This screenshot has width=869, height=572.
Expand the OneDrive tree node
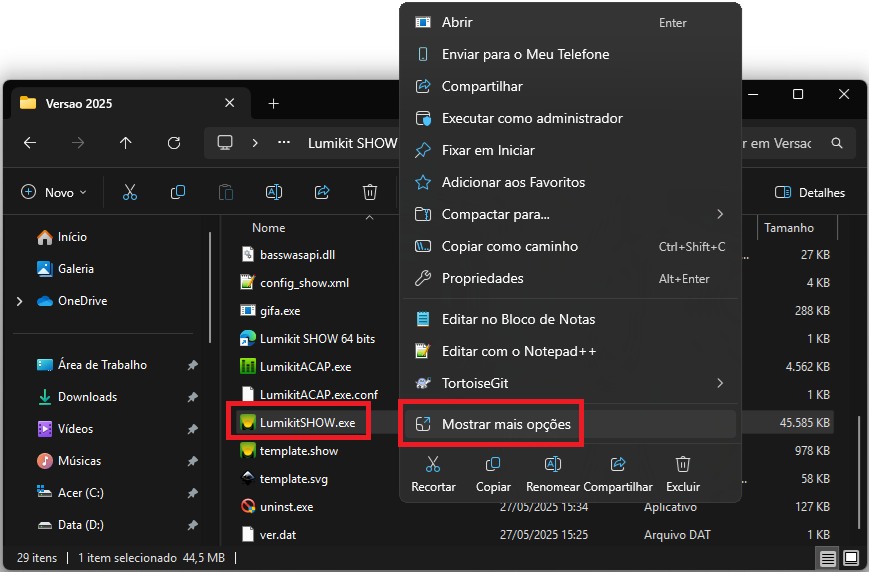click(19, 301)
